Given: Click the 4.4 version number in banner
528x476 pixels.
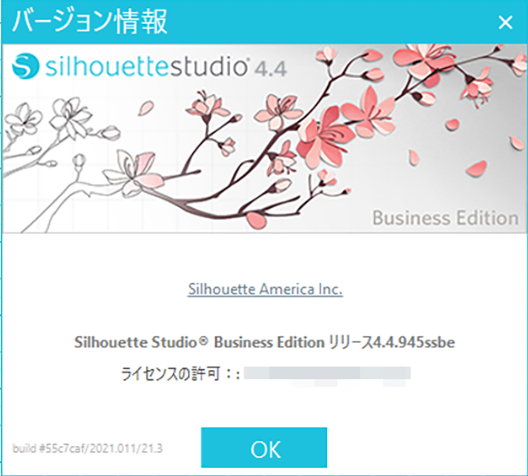Looking at the screenshot, I should [270, 69].
